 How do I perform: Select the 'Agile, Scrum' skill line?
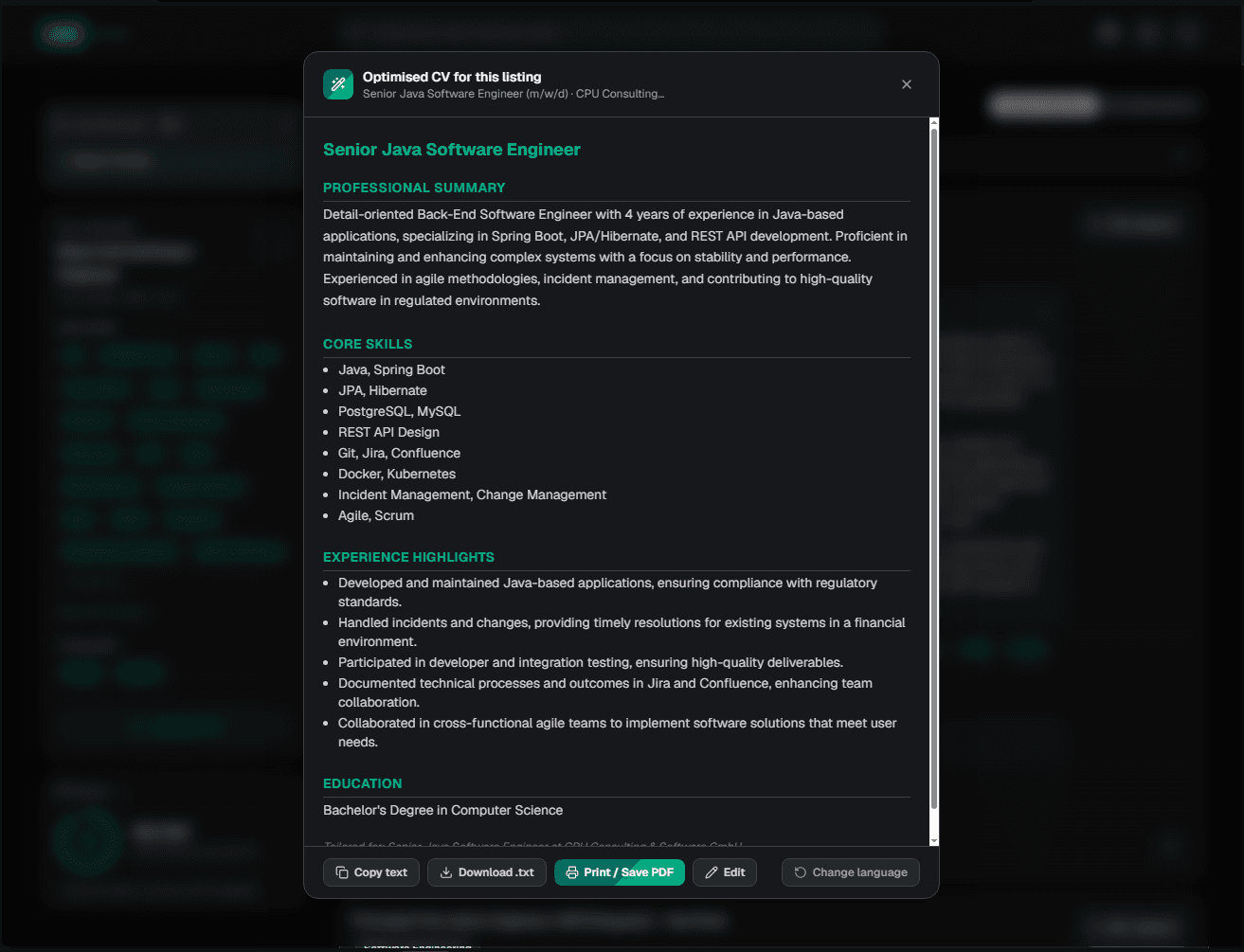[376, 515]
